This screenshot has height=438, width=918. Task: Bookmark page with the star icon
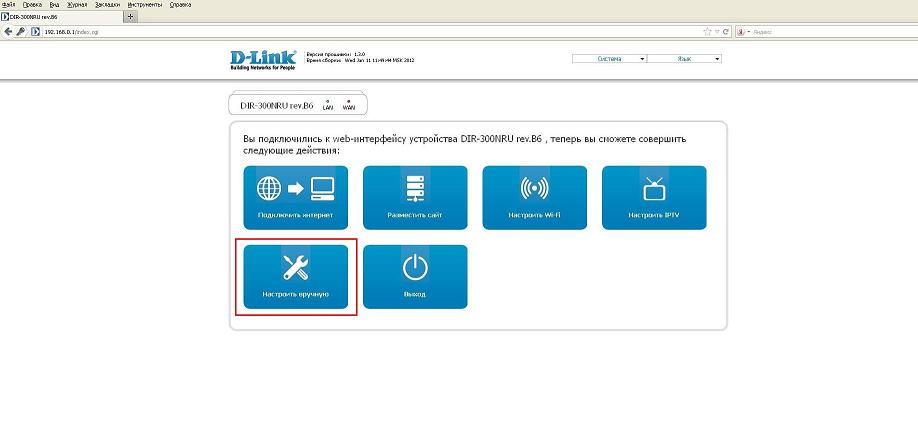(x=707, y=32)
